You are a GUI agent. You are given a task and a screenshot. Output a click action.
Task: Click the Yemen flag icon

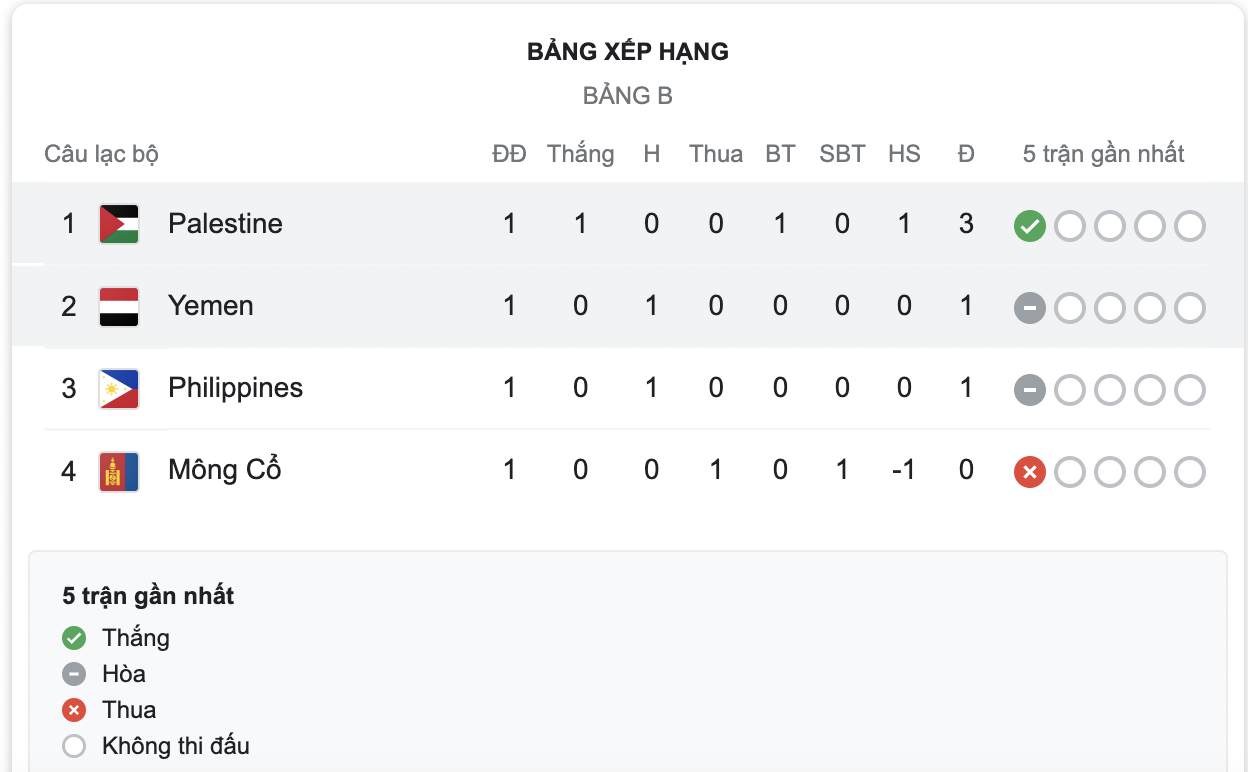click(x=119, y=306)
